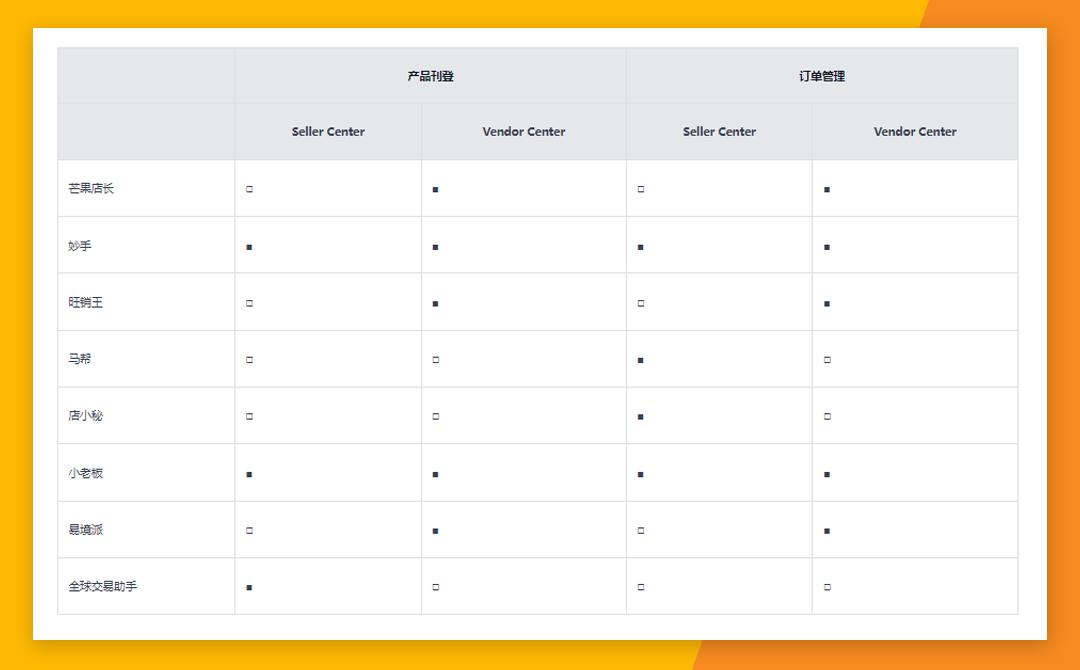Click 马帮 empty square under 产品刊登 Seller Center
The width and height of the screenshot is (1080, 670).
(x=249, y=359)
